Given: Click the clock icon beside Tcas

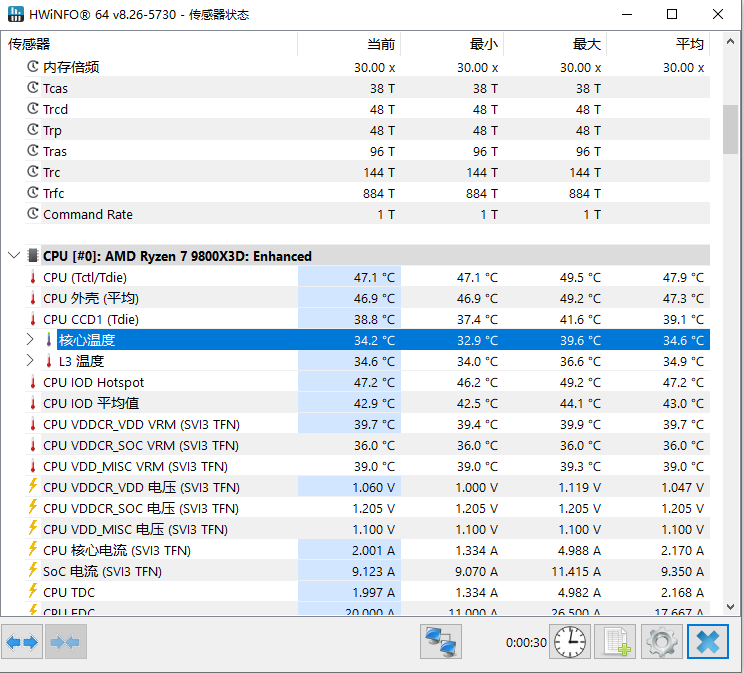Looking at the screenshot, I should pyautogui.click(x=33, y=87).
